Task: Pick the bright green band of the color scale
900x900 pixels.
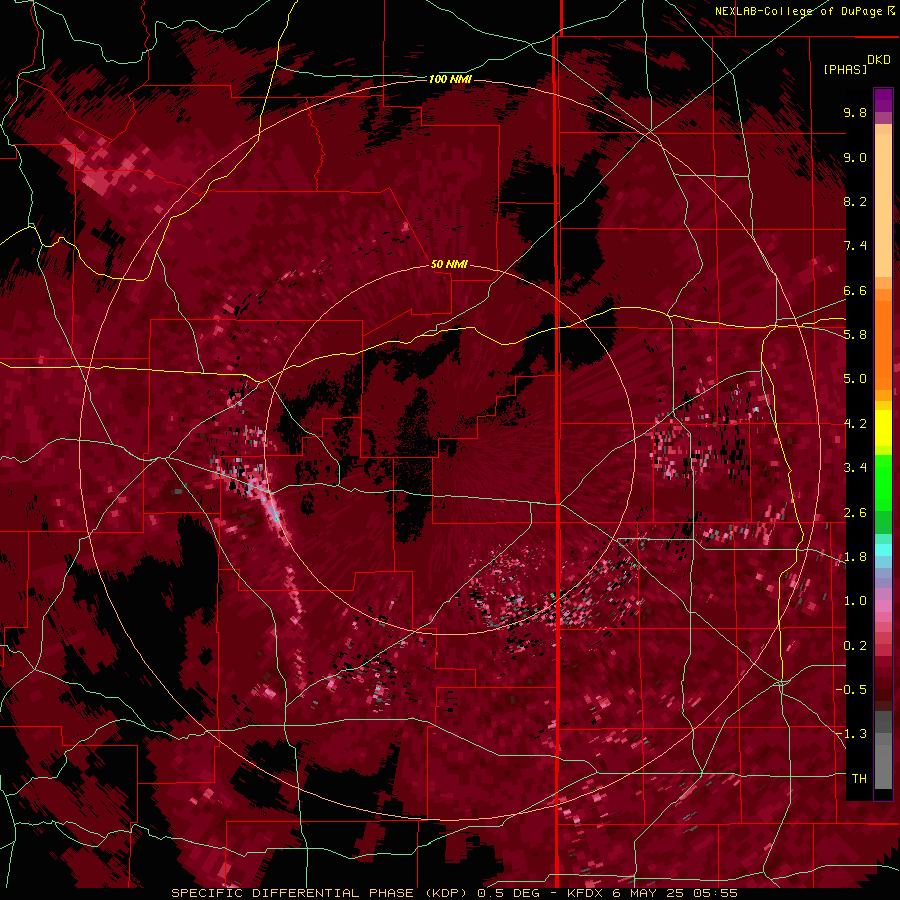Action: 883,483
